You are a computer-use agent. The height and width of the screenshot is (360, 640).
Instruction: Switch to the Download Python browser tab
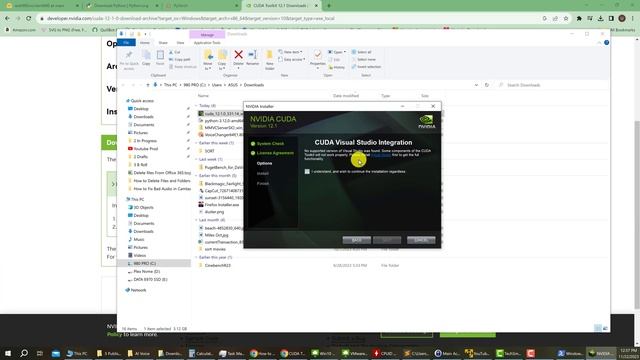pos(121,6)
